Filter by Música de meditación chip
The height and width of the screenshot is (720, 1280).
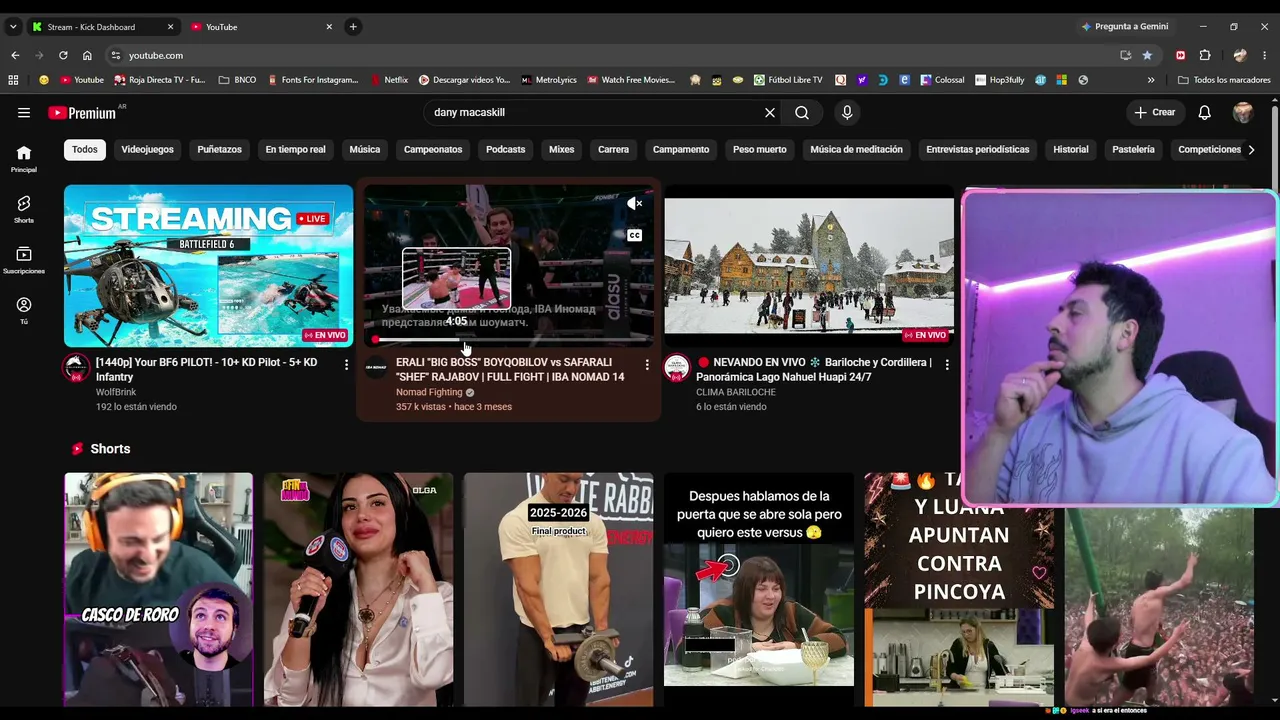[856, 150]
